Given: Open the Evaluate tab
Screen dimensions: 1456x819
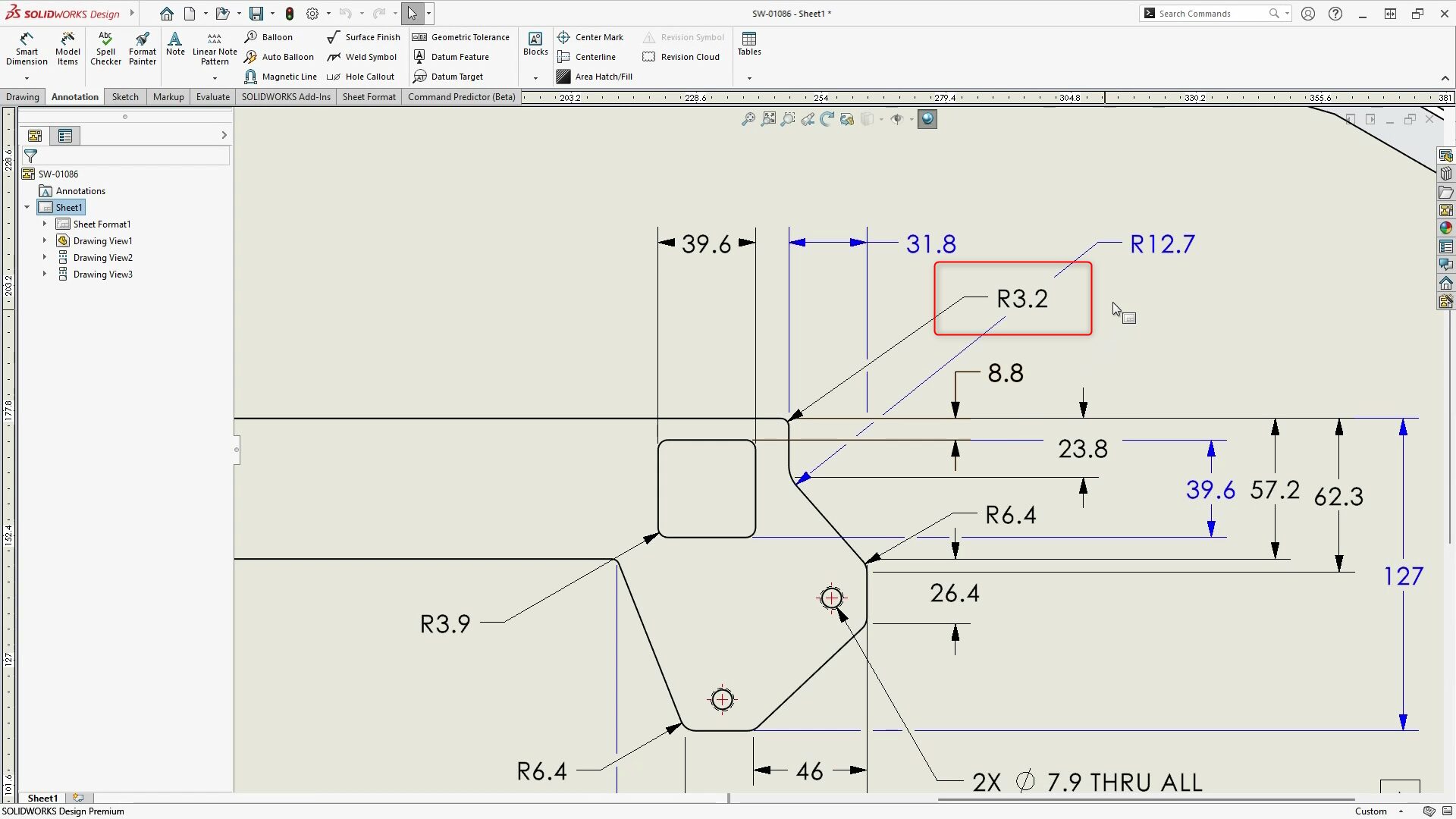Looking at the screenshot, I should pyautogui.click(x=212, y=97).
